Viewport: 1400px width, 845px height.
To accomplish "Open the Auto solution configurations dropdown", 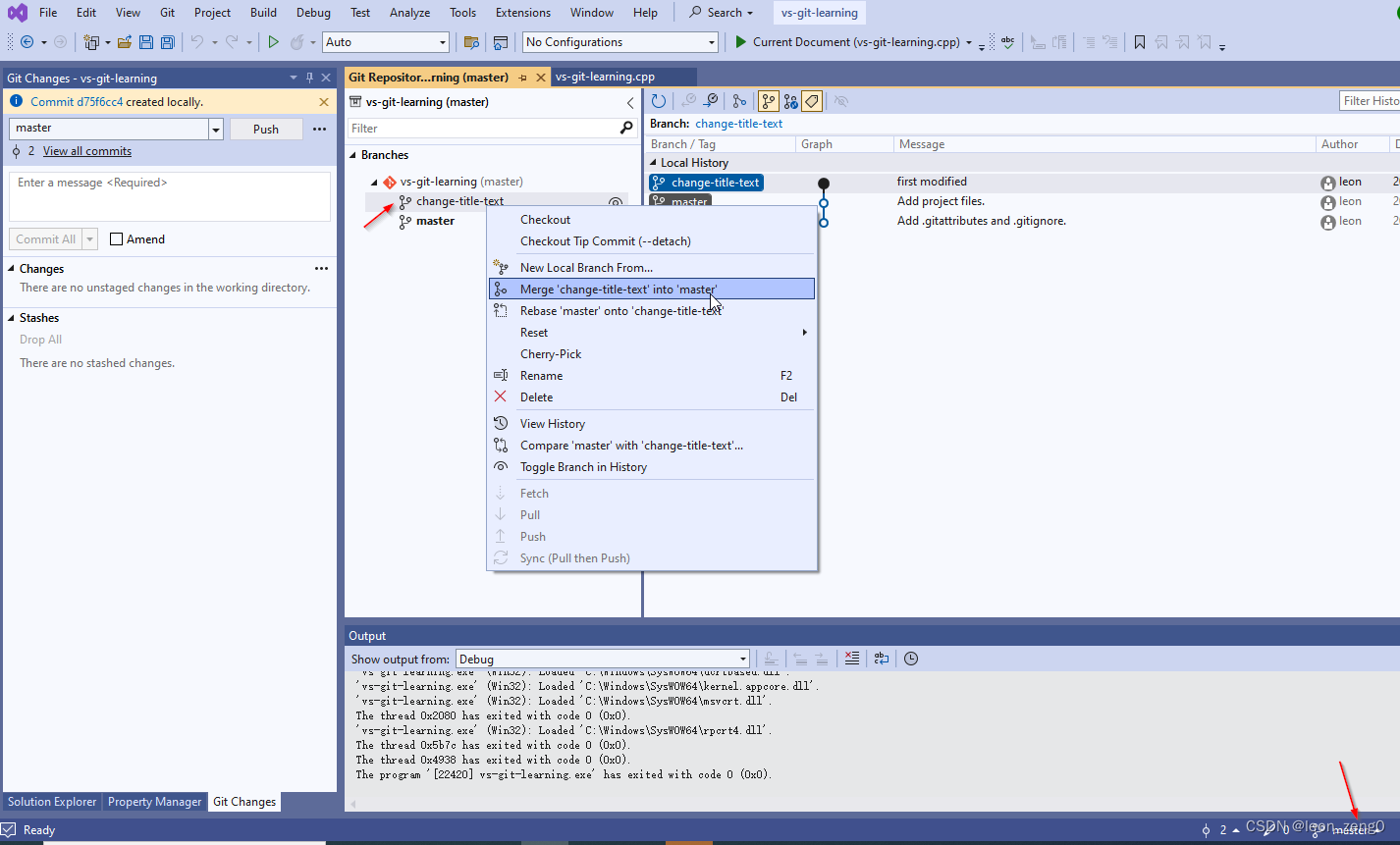I will click(x=443, y=42).
